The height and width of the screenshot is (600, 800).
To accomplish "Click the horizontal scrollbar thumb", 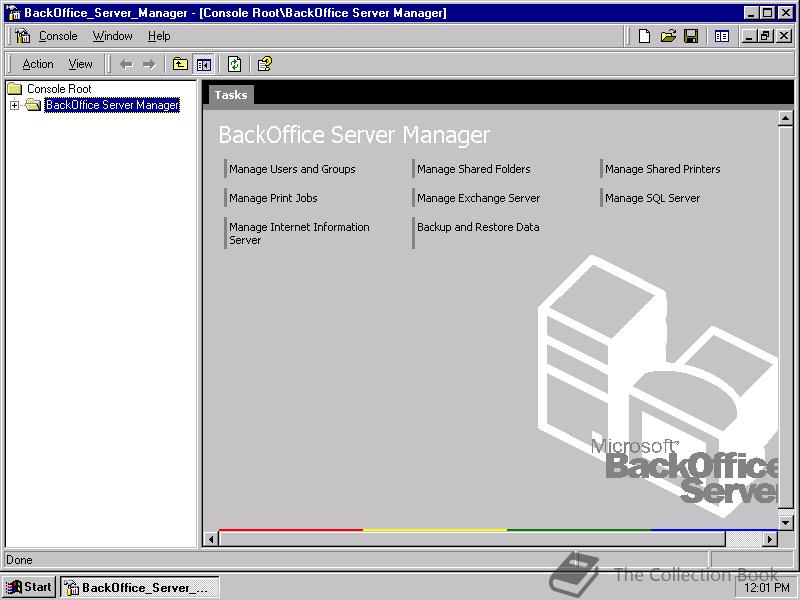I will 472,539.
